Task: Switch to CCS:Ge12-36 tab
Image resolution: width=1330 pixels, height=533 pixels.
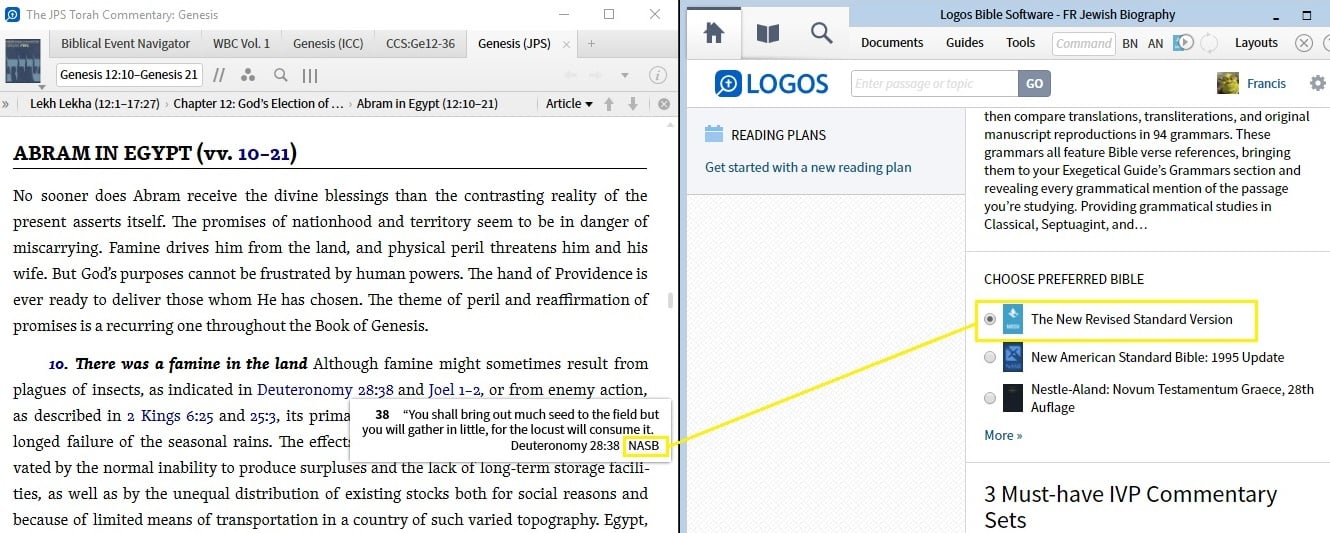Action: 420,44
